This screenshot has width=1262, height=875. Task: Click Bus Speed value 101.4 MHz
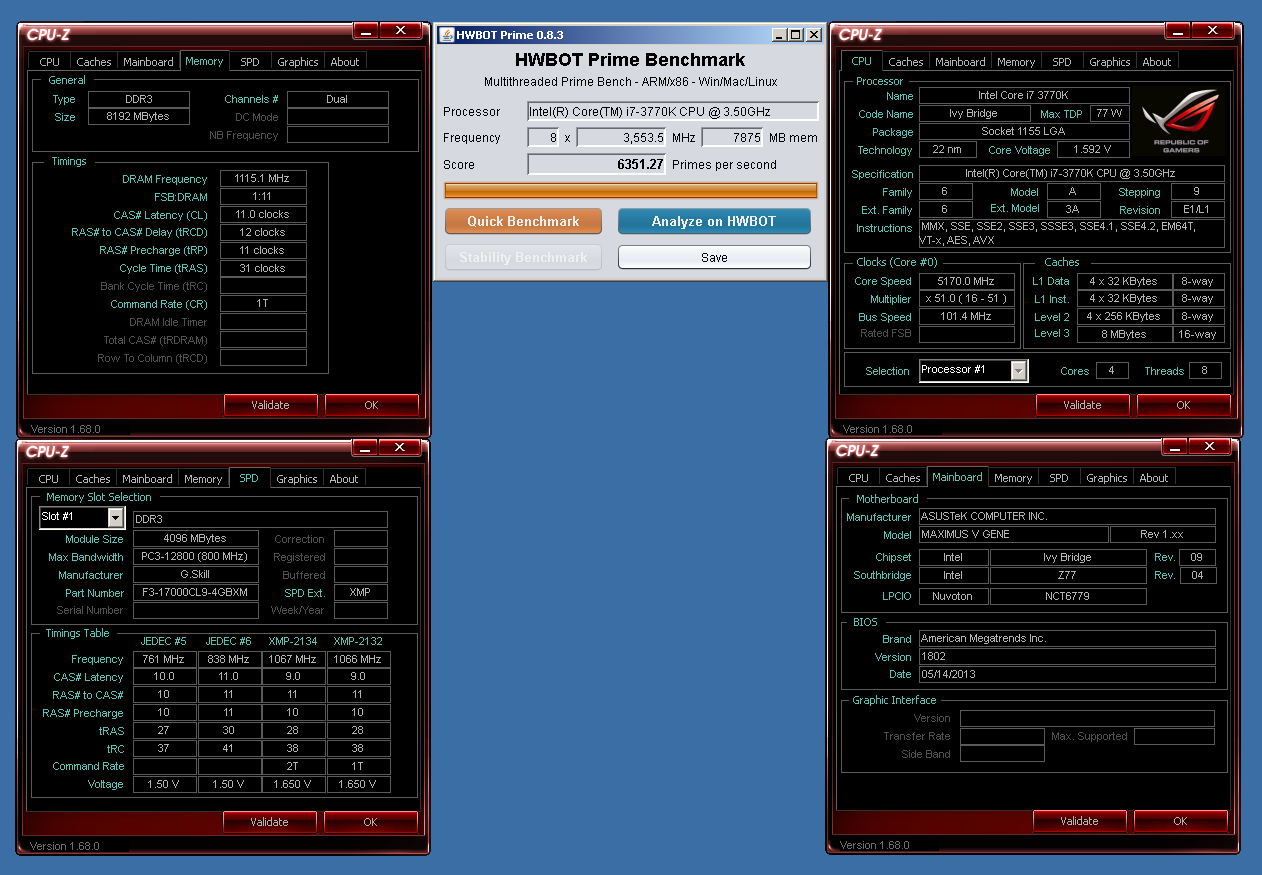tap(966, 317)
